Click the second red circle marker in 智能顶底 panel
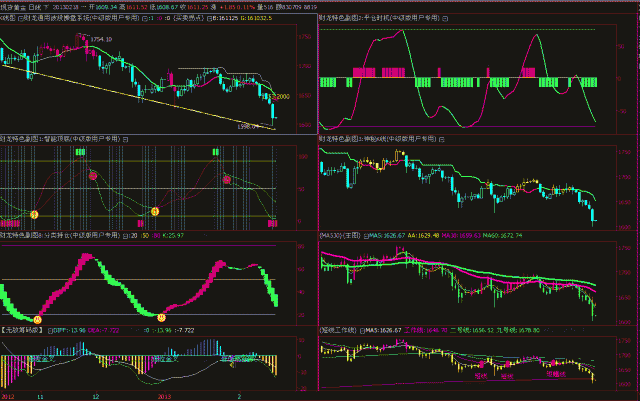 pyautogui.click(x=227, y=180)
